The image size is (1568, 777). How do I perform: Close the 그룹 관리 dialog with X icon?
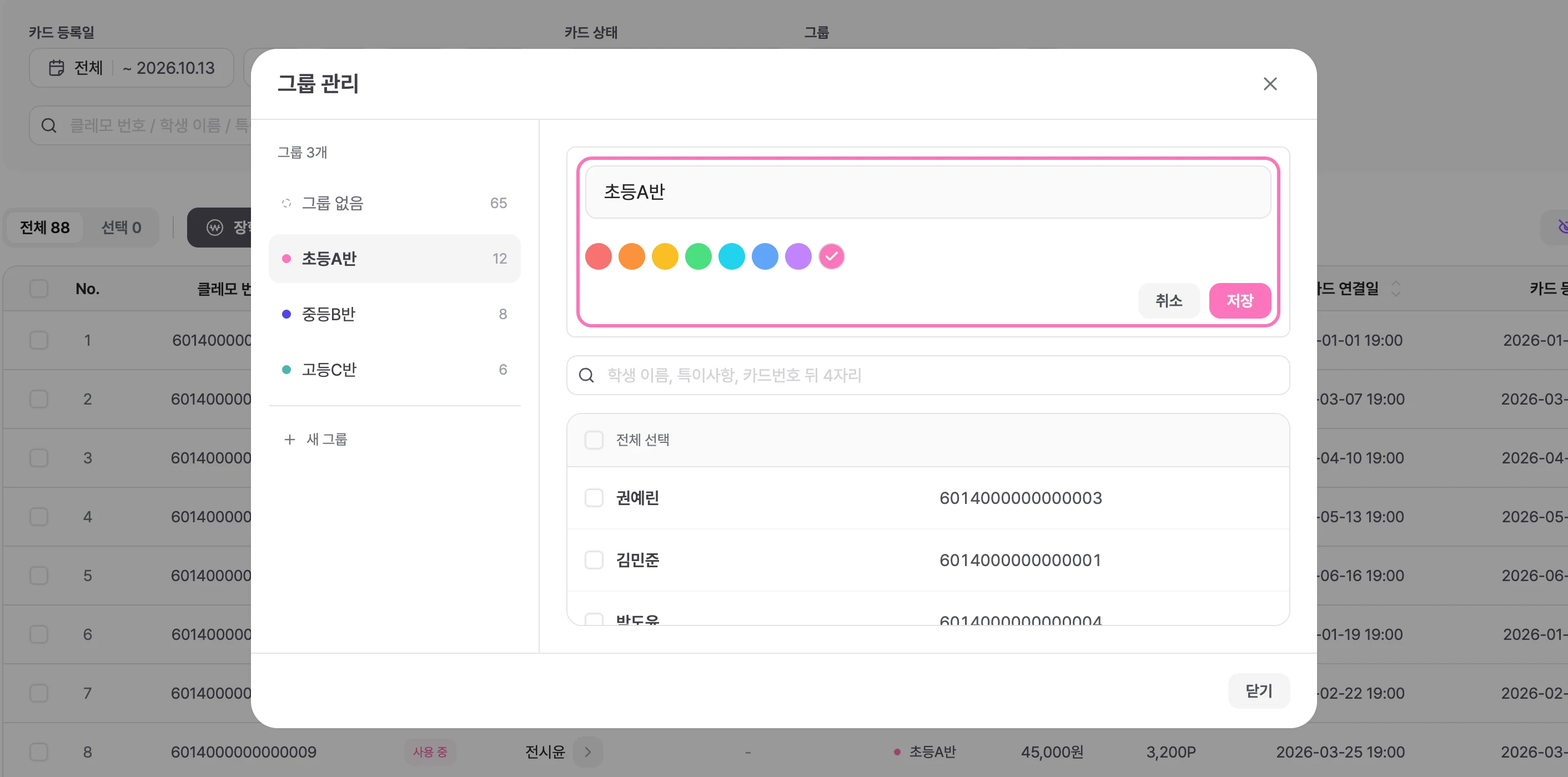coord(1270,84)
